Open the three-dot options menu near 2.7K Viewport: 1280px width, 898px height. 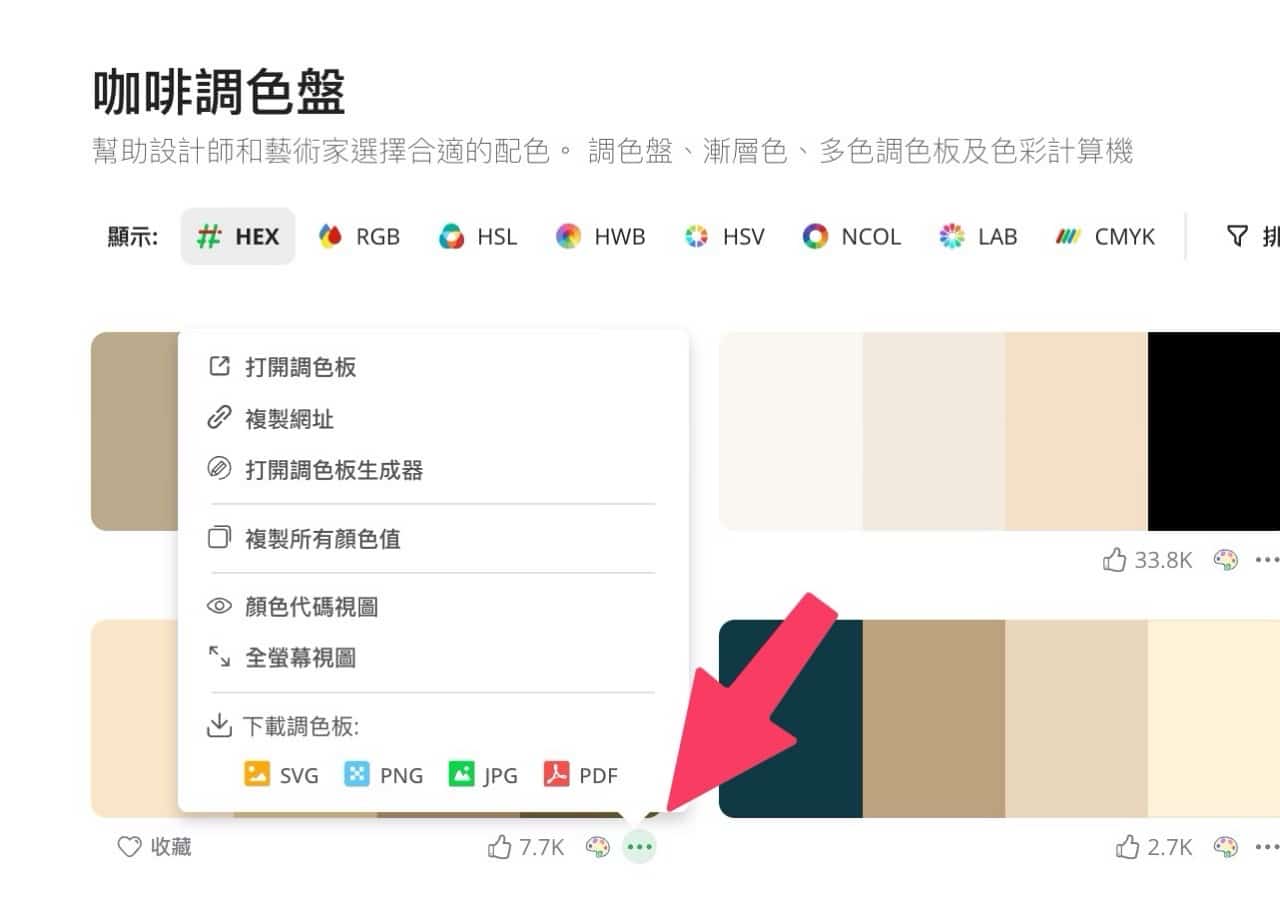(x=1265, y=846)
